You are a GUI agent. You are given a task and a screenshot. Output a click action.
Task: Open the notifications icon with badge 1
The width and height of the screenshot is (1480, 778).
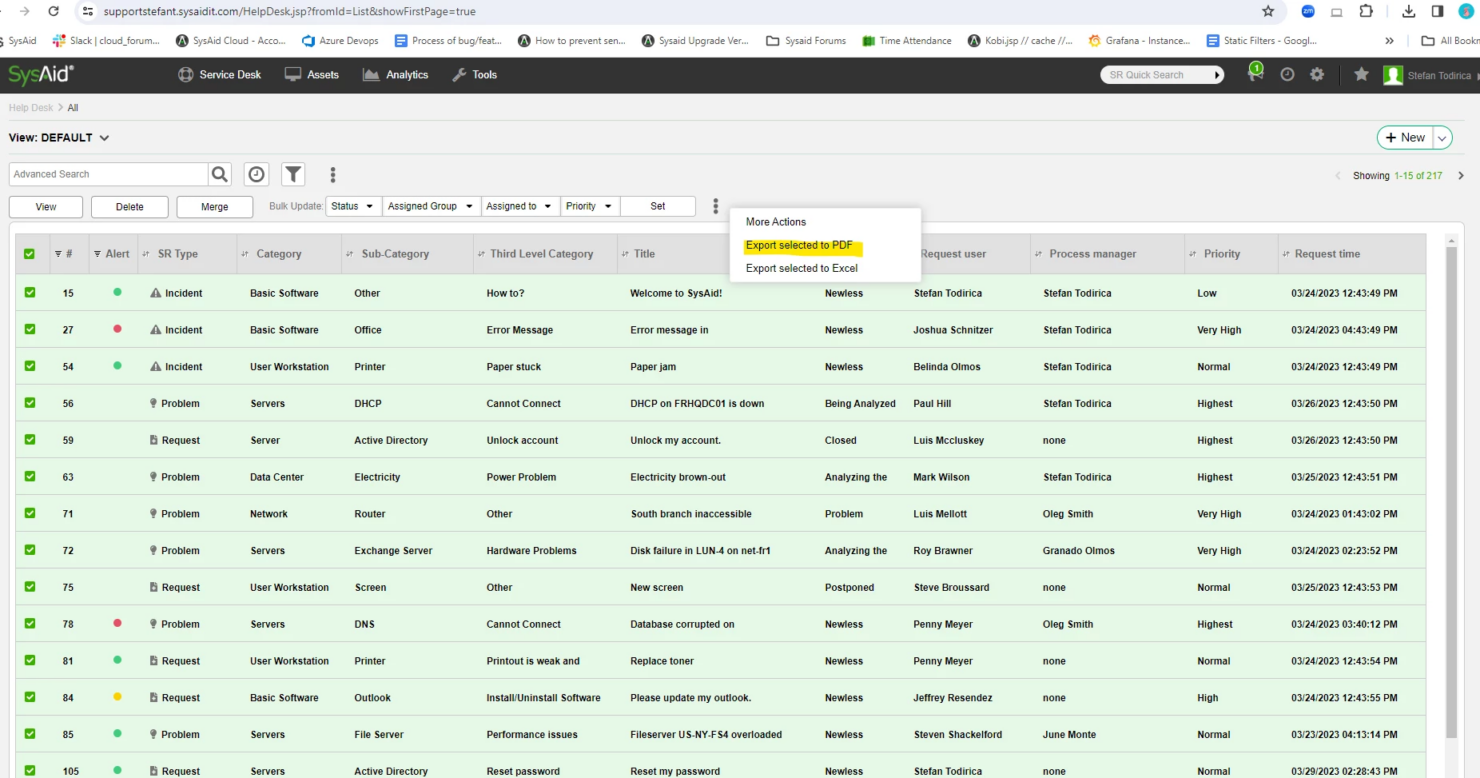tap(1255, 74)
